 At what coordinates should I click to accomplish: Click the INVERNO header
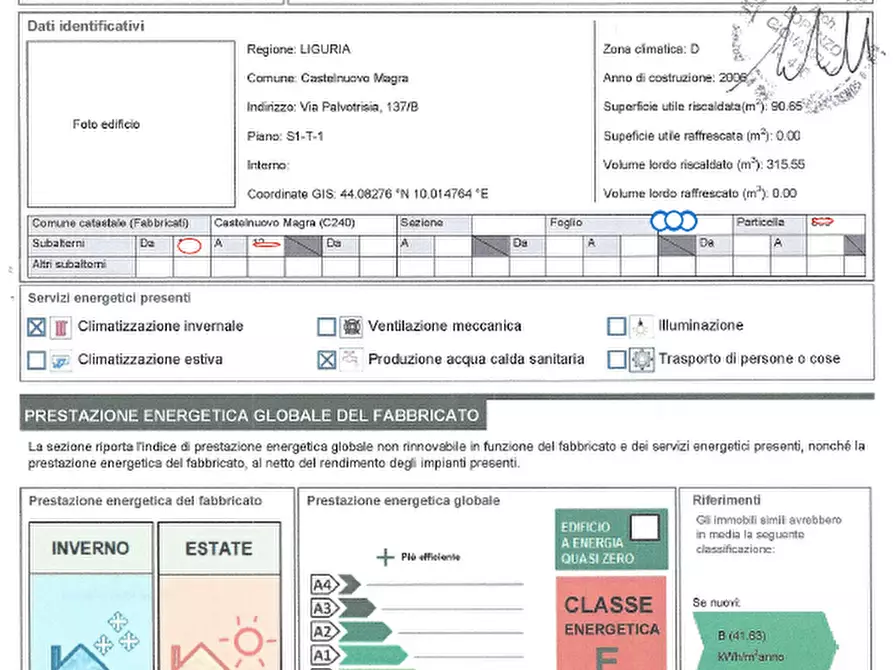pos(90,549)
